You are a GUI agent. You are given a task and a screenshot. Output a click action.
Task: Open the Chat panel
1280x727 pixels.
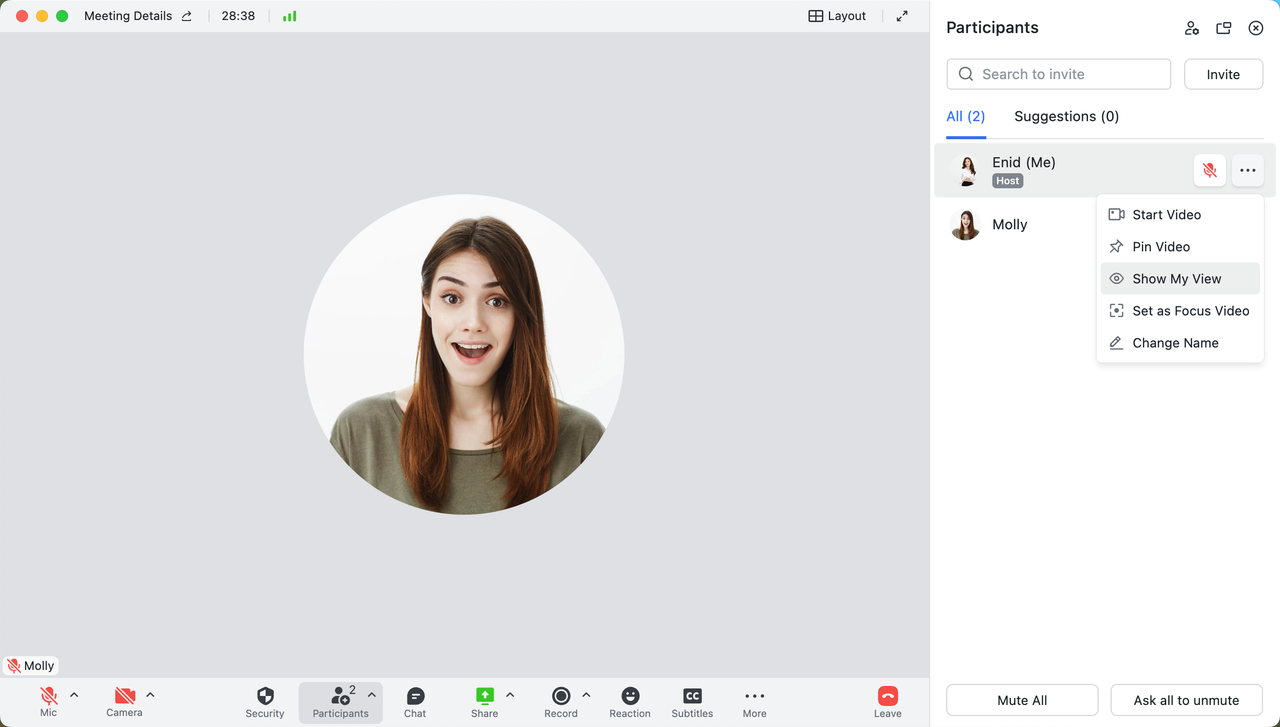coord(414,700)
